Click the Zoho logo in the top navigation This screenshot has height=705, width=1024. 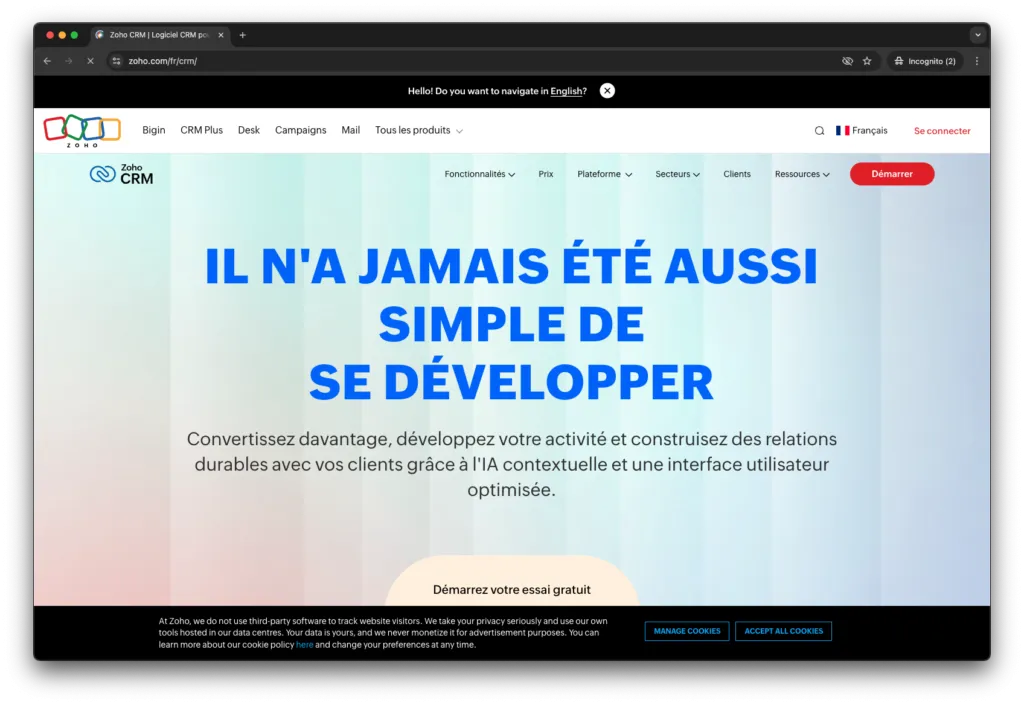click(81, 130)
